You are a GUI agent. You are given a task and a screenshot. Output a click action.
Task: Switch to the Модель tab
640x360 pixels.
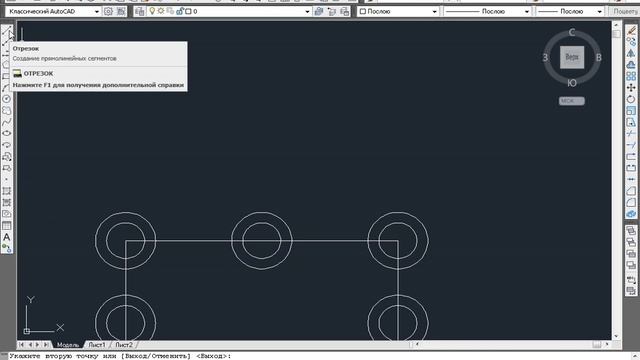(x=68, y=345)
